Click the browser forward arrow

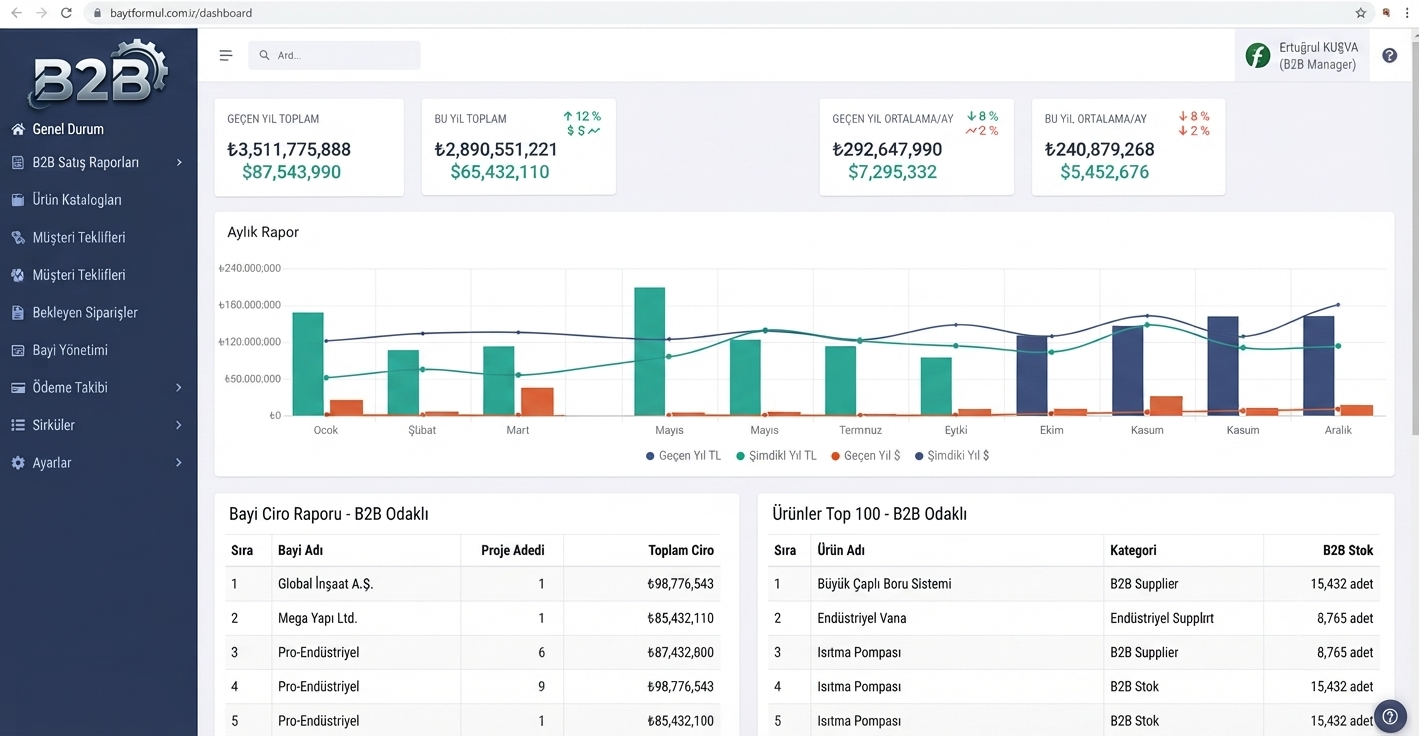point(41,13)
